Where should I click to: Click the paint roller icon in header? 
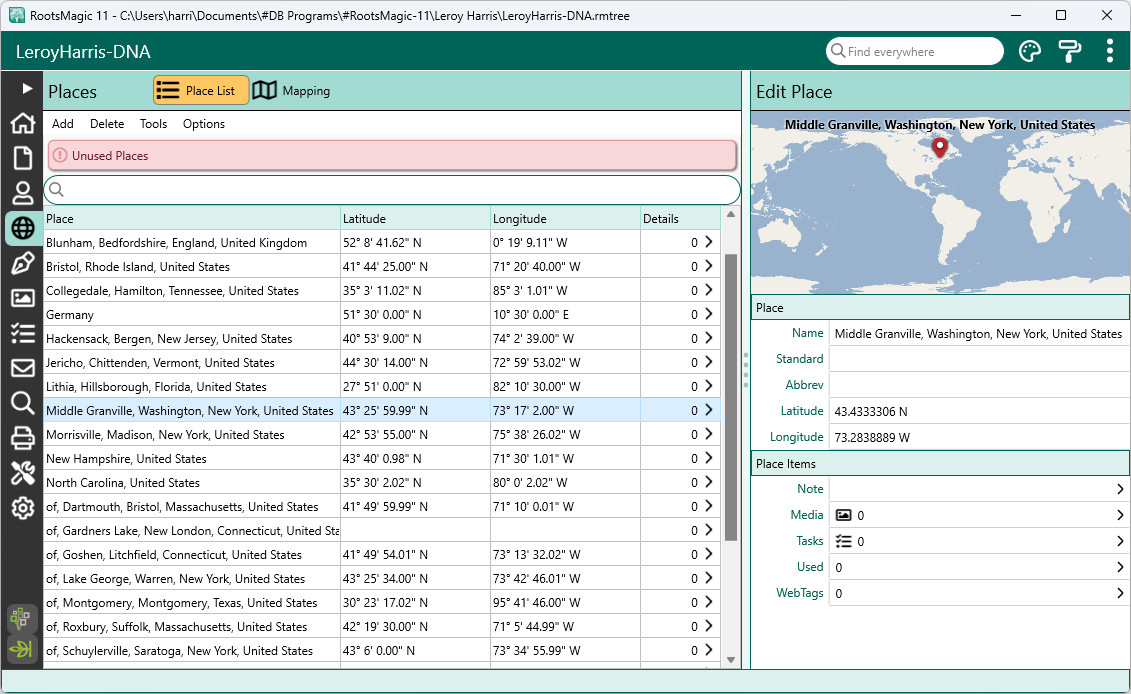pos(1069,51)
